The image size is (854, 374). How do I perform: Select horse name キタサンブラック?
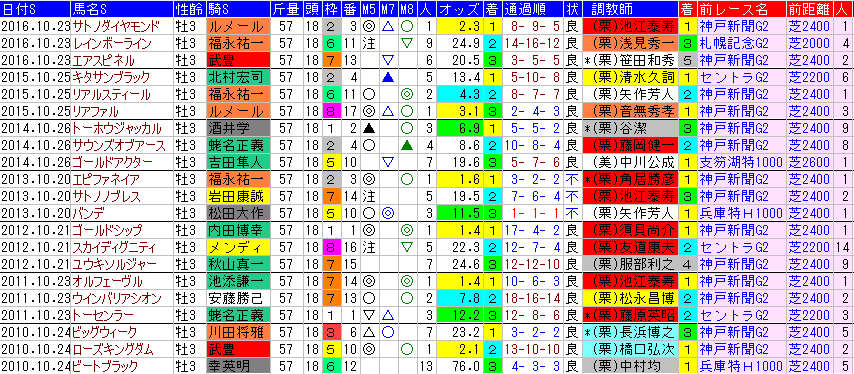click(x=112, y=77)
